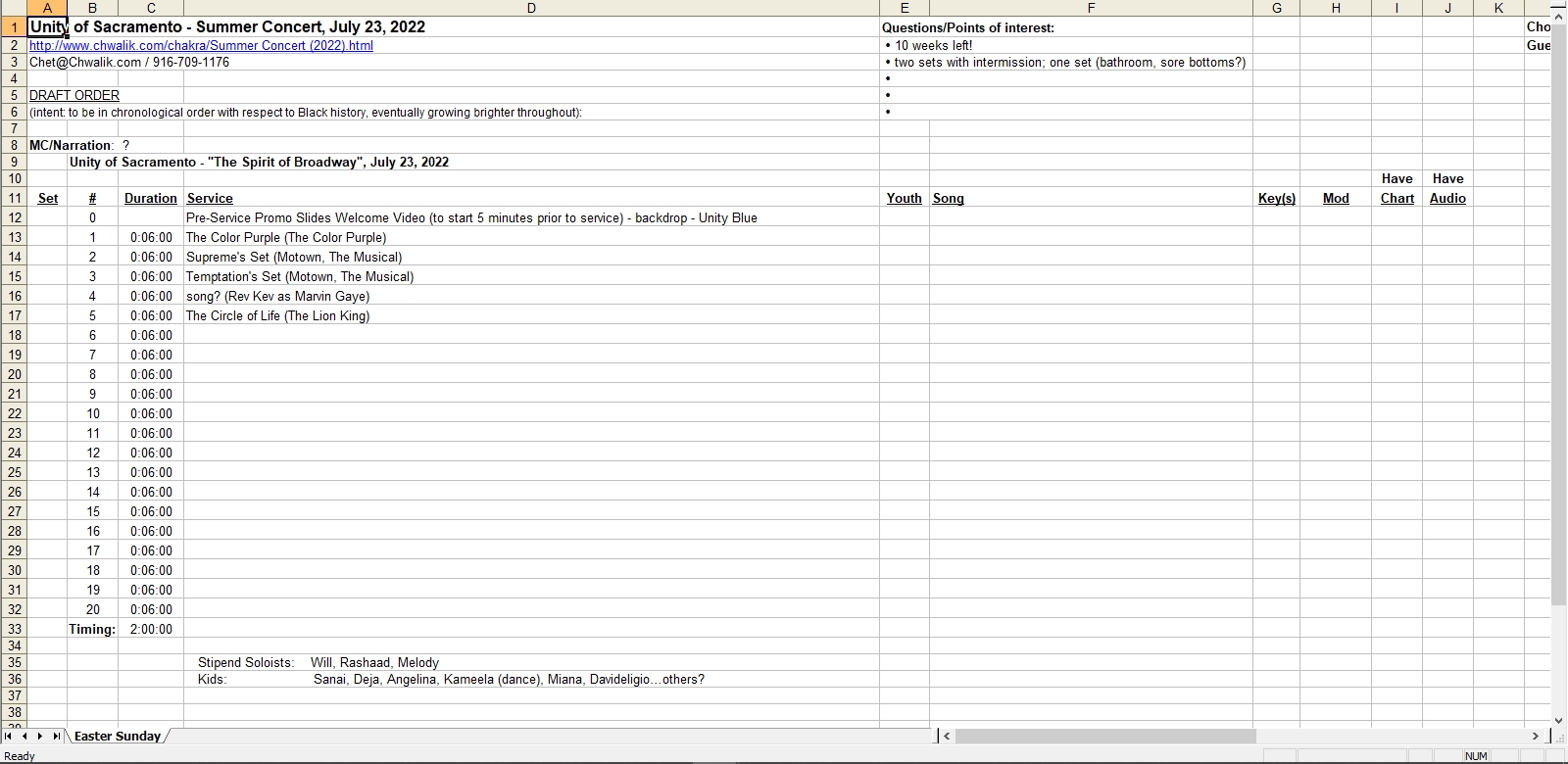1568x764 pixels.
Task: Click the 'Youth' heading cell
Action: [x=905, y=198]
